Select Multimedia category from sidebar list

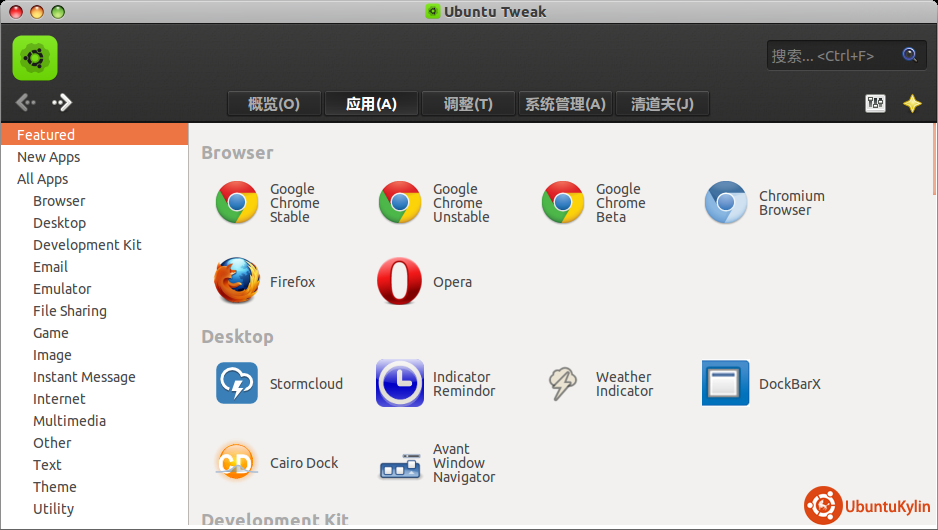(x=69, y=421)
